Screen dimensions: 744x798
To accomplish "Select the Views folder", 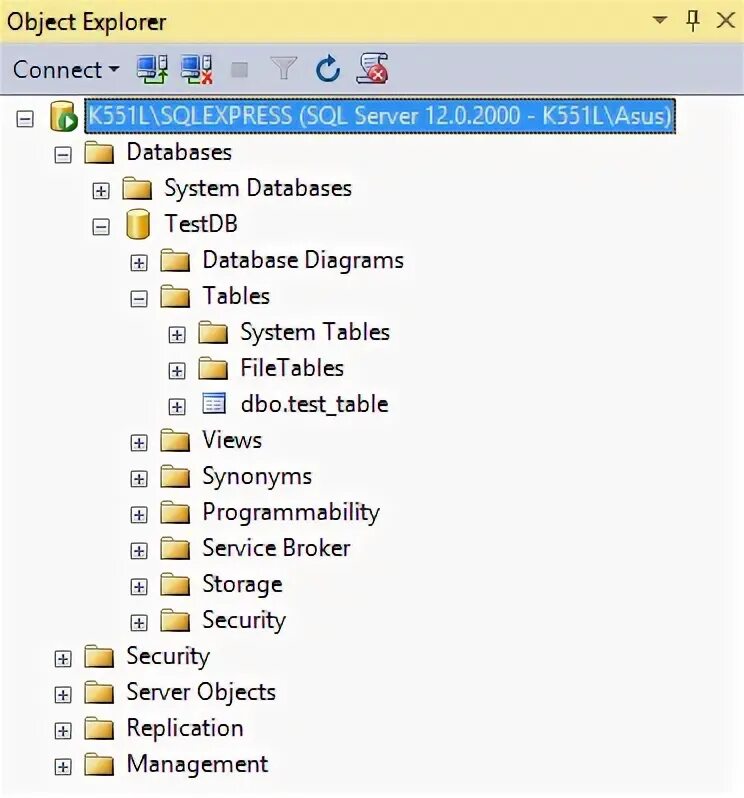I will [x=232, y=440].
